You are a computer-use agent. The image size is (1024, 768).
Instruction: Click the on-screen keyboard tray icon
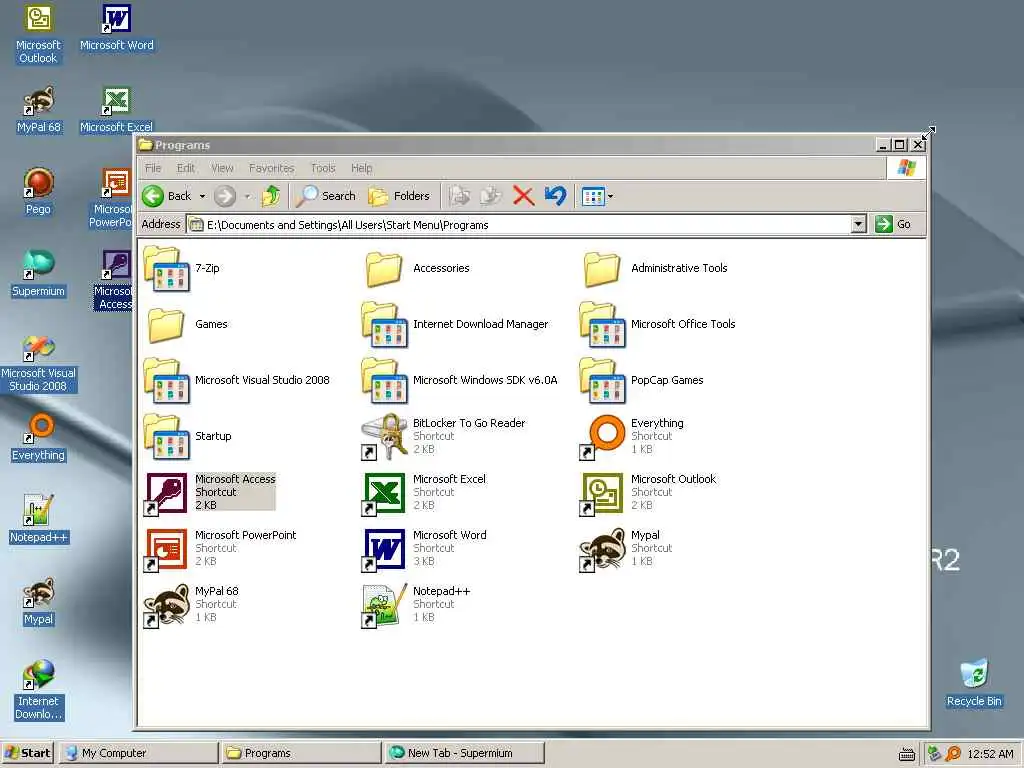click(x=907, y=754)
